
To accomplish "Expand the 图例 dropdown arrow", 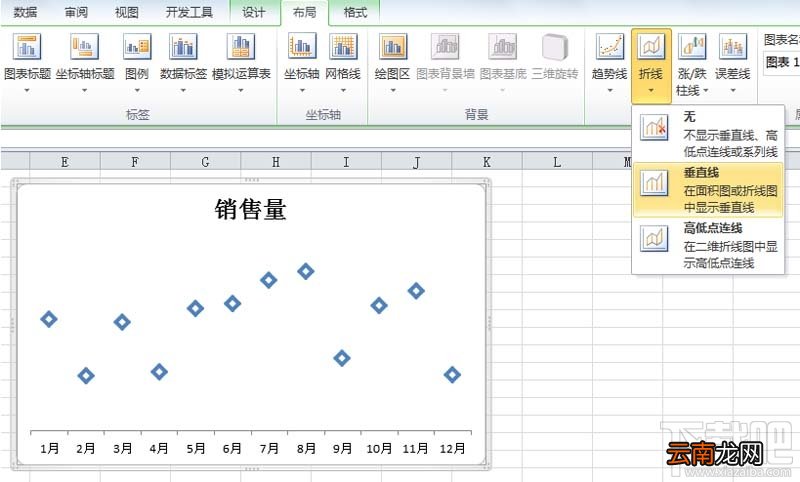I will (x=137, y=90).
